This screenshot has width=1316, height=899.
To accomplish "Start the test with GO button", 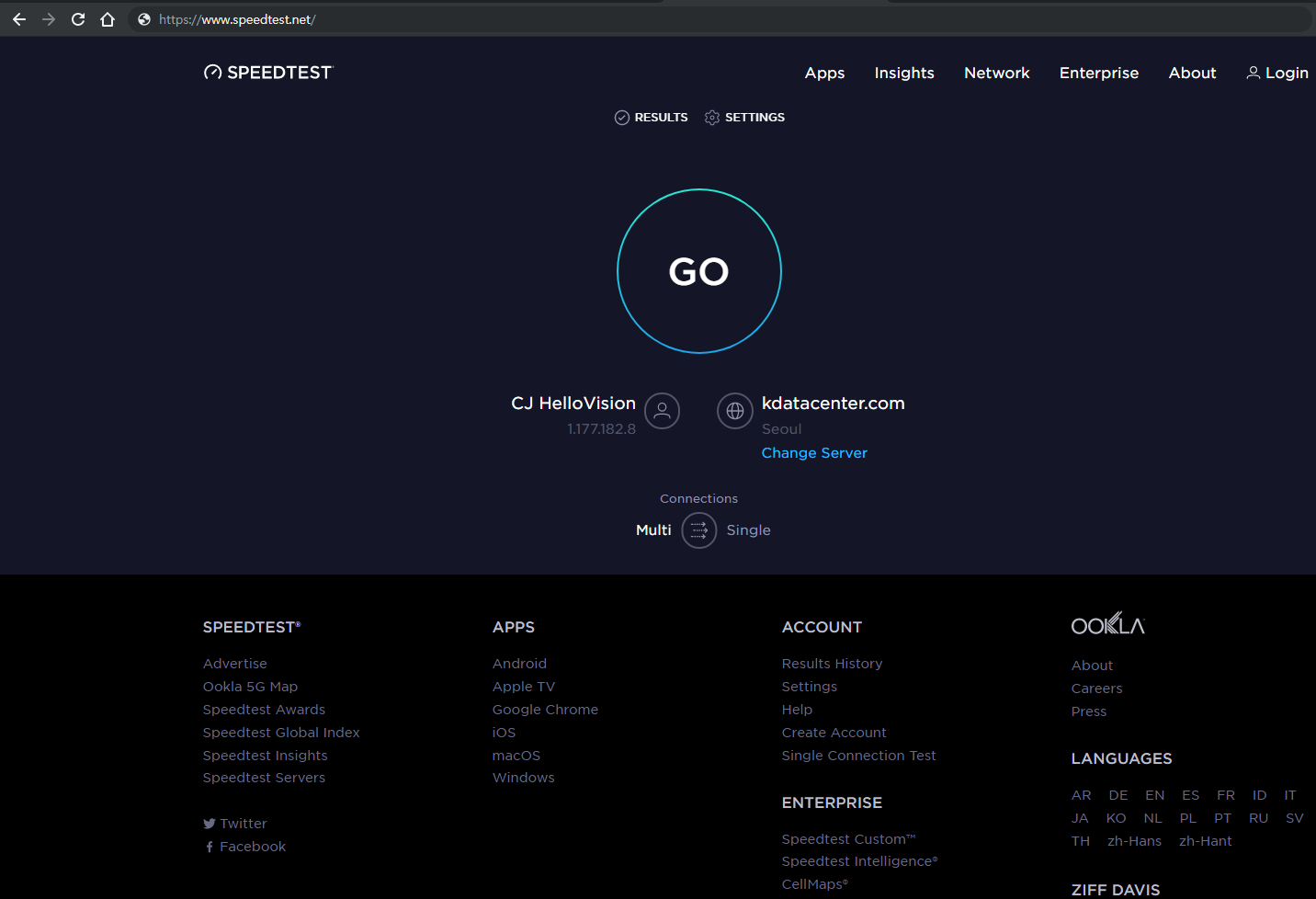I will pos(699,271).
